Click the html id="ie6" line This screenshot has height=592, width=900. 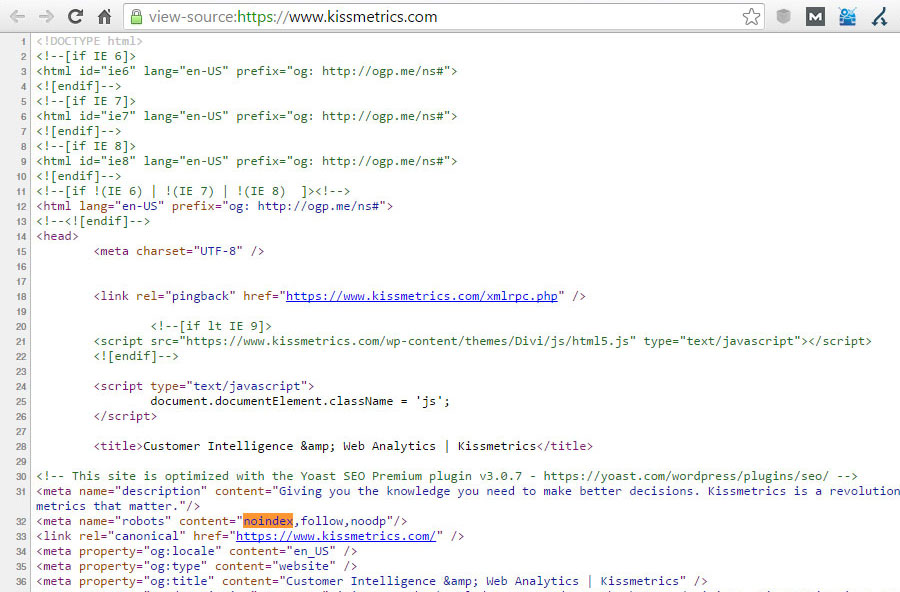point(247,71)
